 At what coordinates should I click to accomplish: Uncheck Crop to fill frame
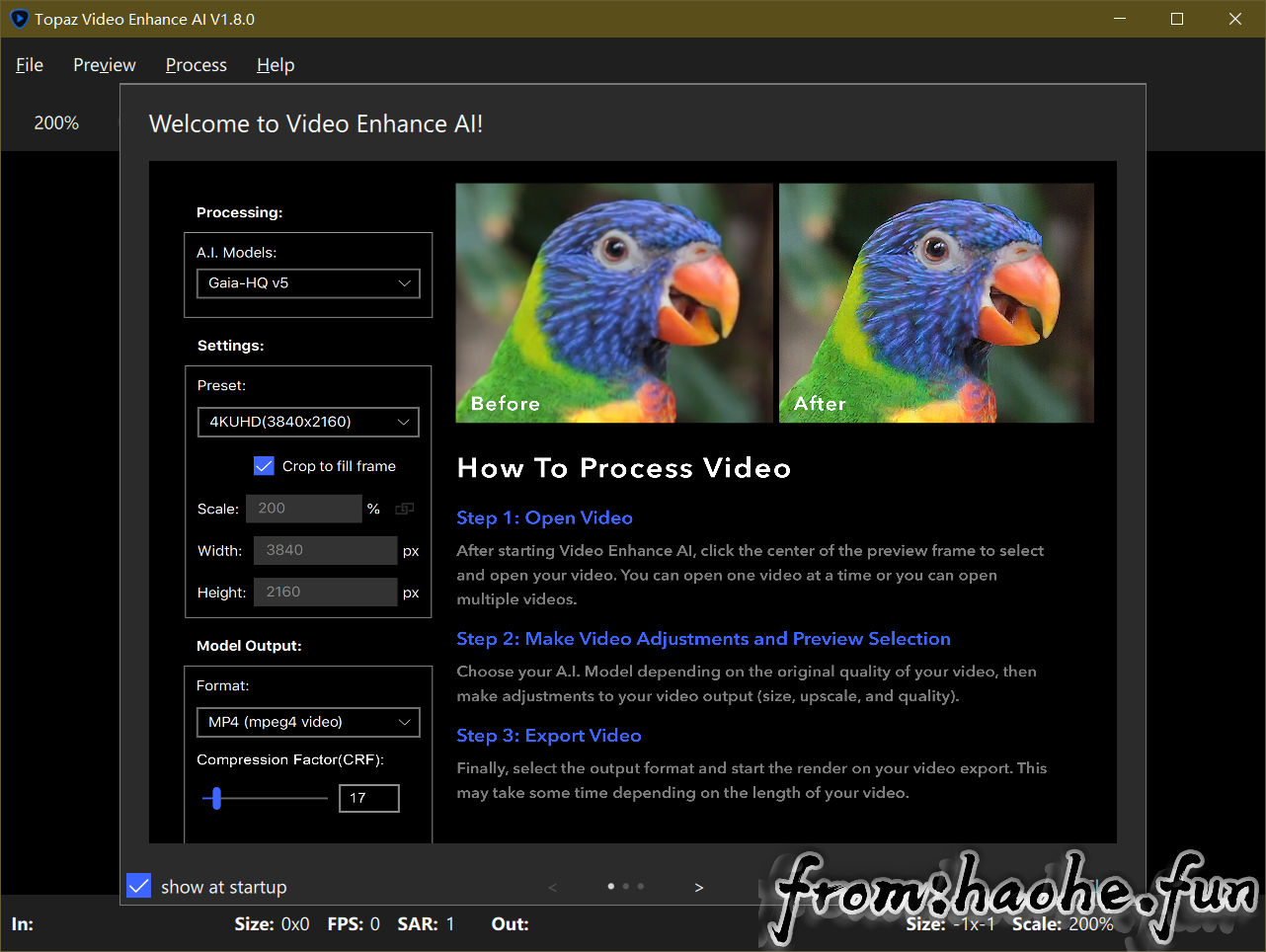264,466
